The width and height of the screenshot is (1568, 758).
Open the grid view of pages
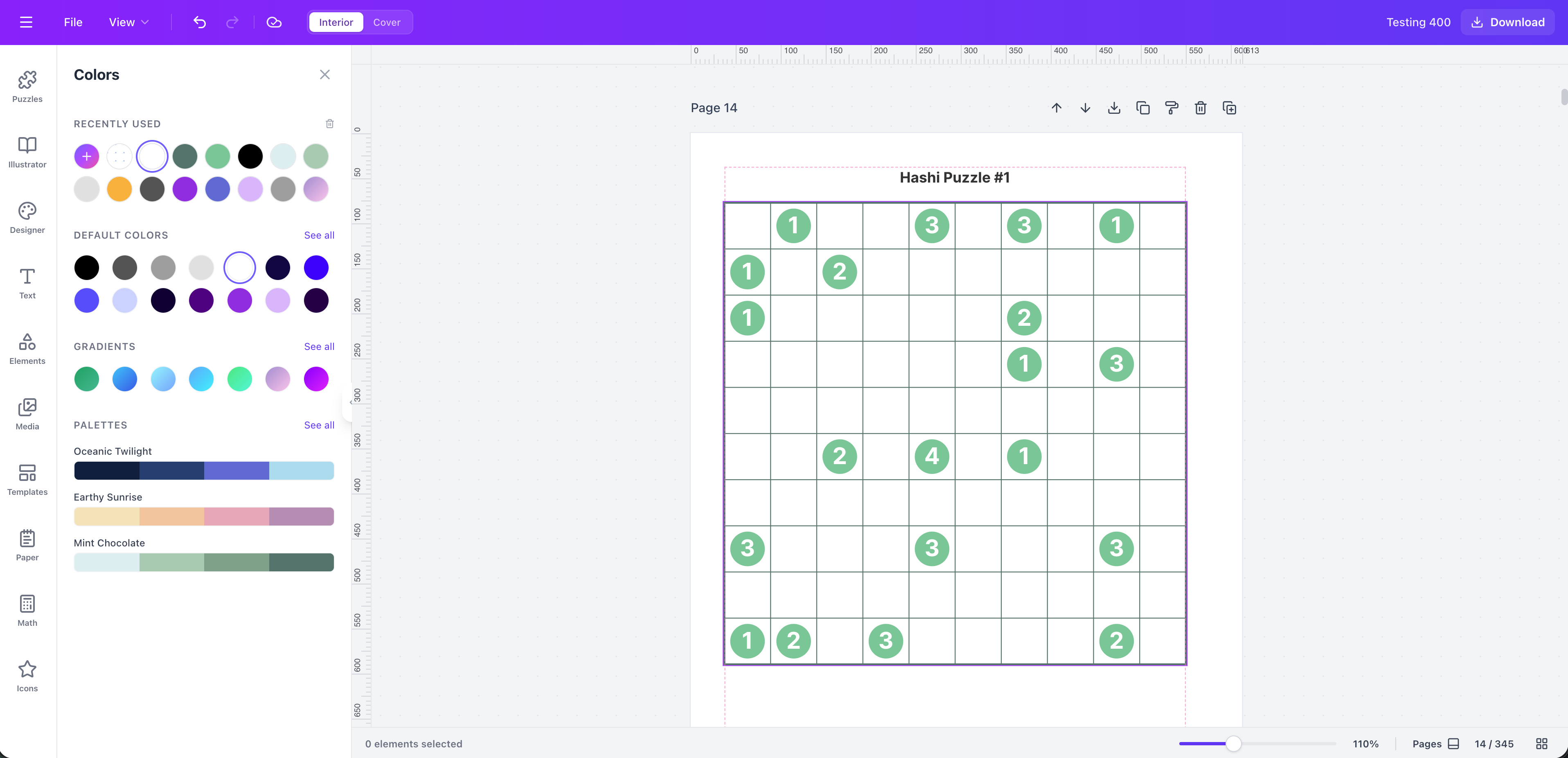pos(1541,743)
